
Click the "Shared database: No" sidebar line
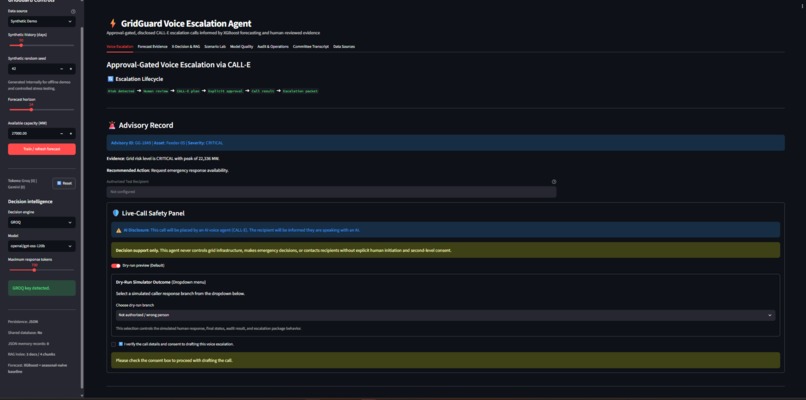click(25, 333)
